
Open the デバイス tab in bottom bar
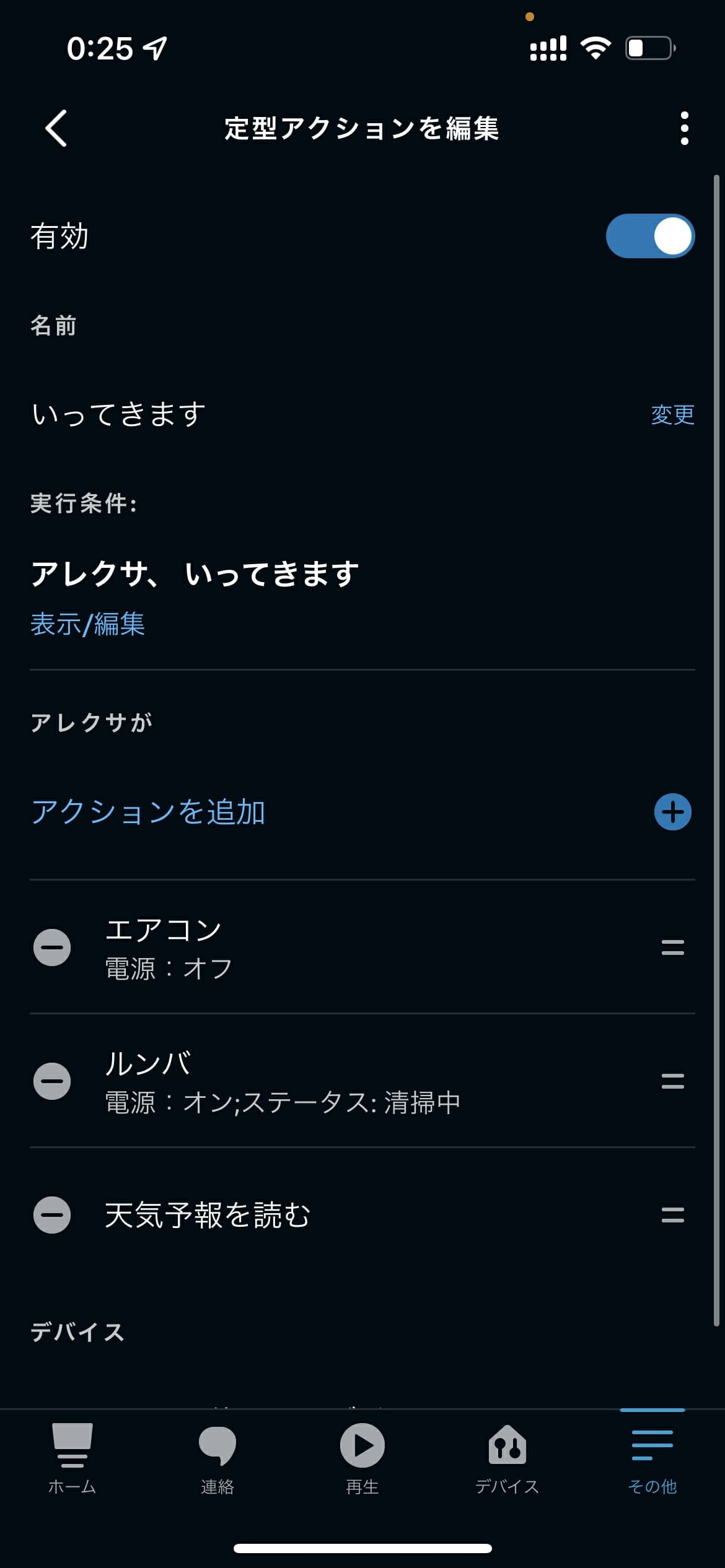click(x=507, y=1459)
